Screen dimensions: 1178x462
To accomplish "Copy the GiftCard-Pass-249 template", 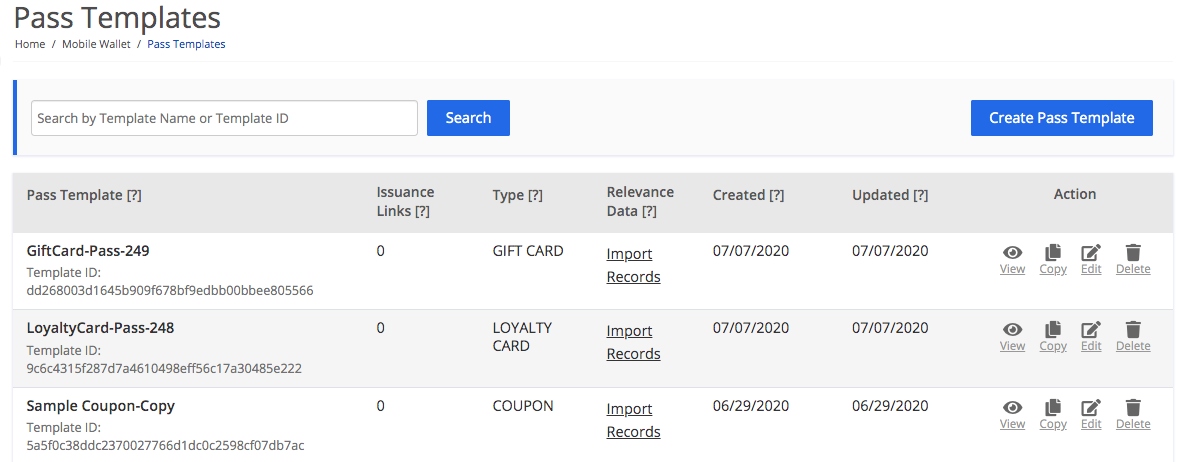I will (1053, 258).
